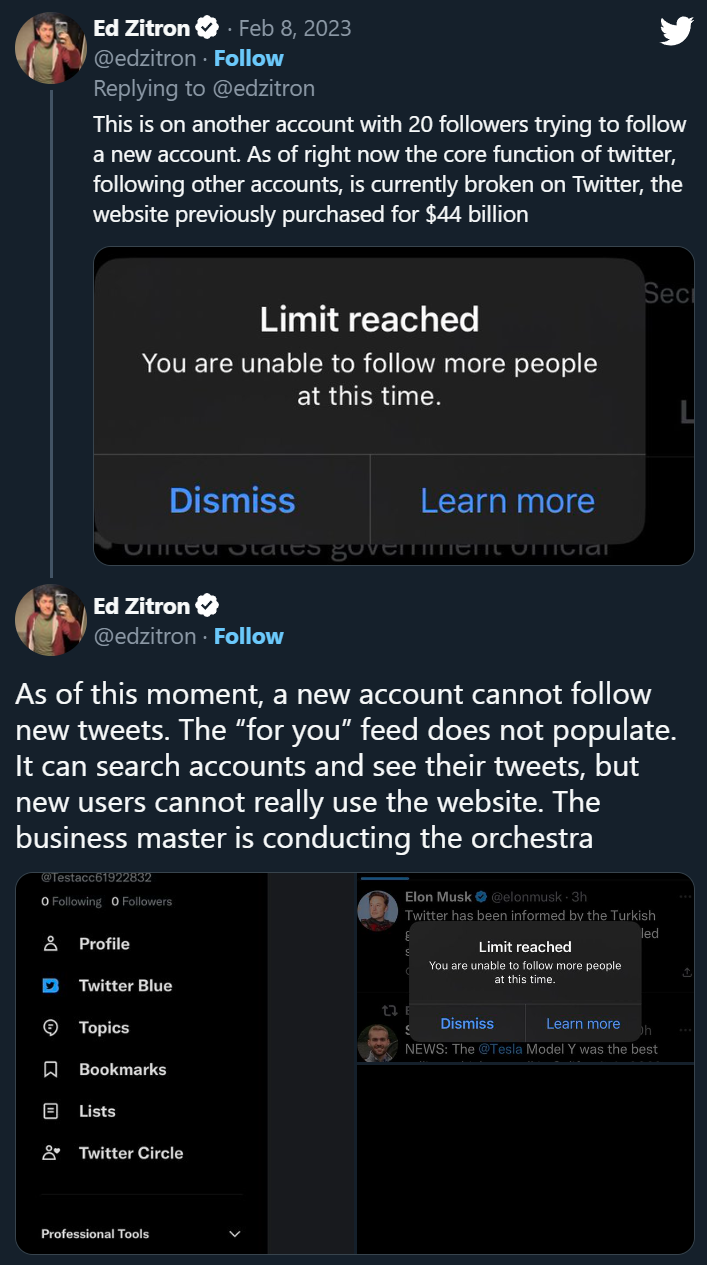Click the Bookmarks icon in sidebar
The width and height of the screenshot is (707, 1265).
[x=52, y=1070]
